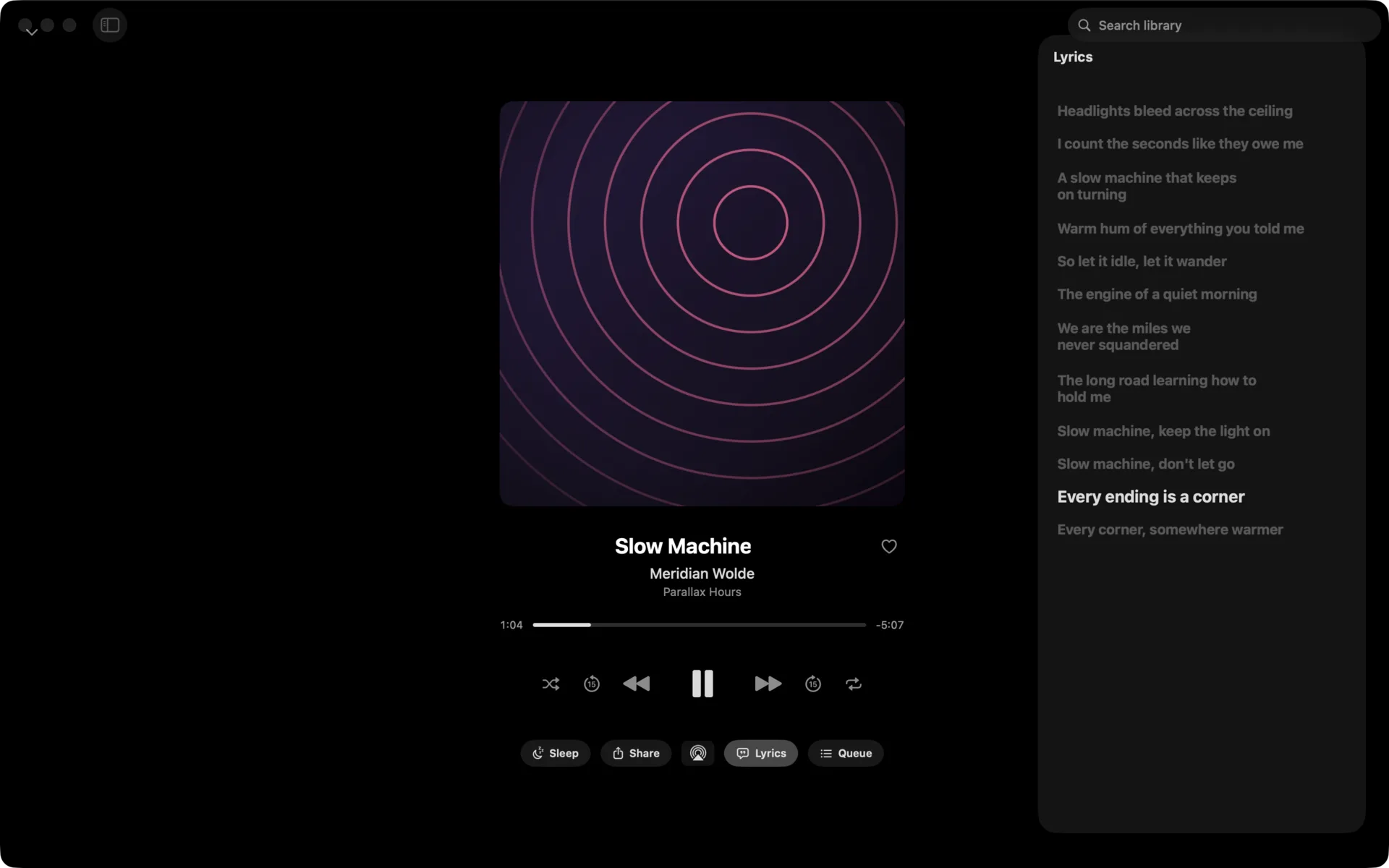Jump to lyric "We are the miles we never squandered"
1389x868 pixels.
1123,336
